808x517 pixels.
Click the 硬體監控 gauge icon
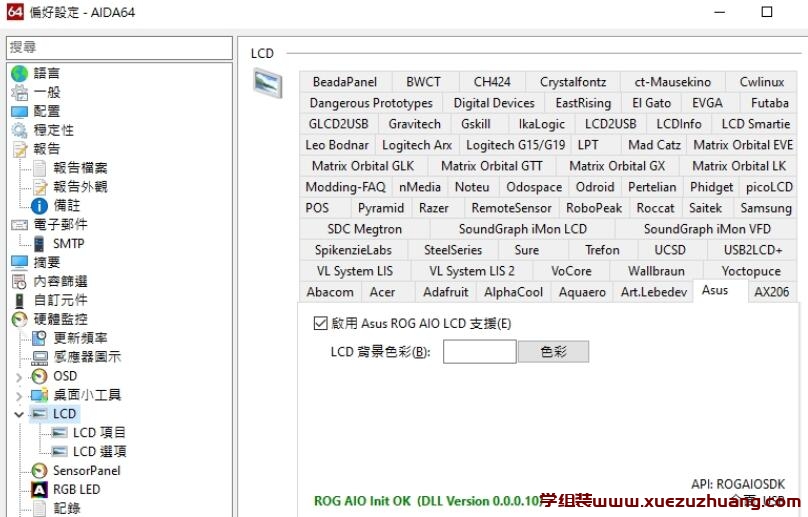tap(19, 319)
